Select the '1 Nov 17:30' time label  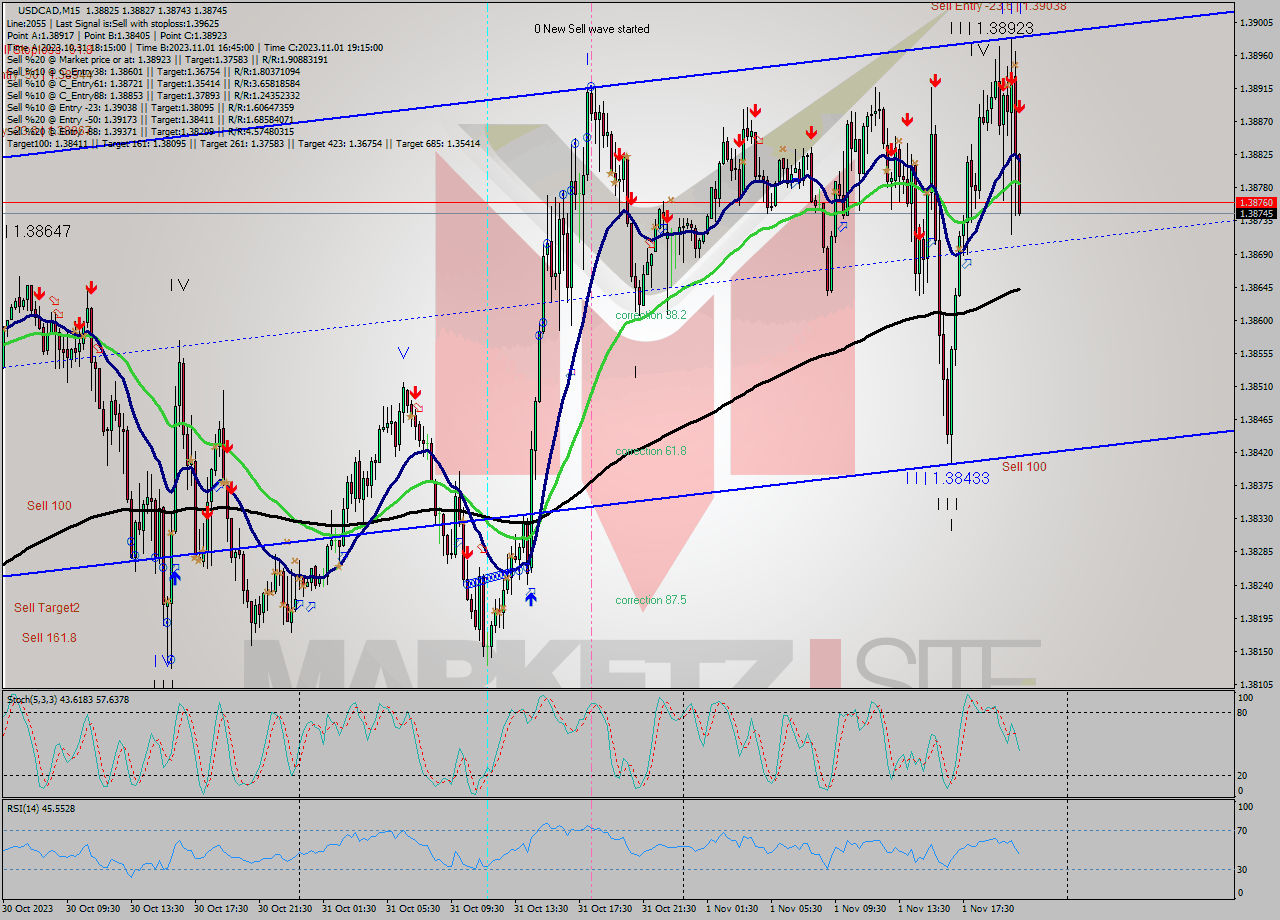(988, 909)
